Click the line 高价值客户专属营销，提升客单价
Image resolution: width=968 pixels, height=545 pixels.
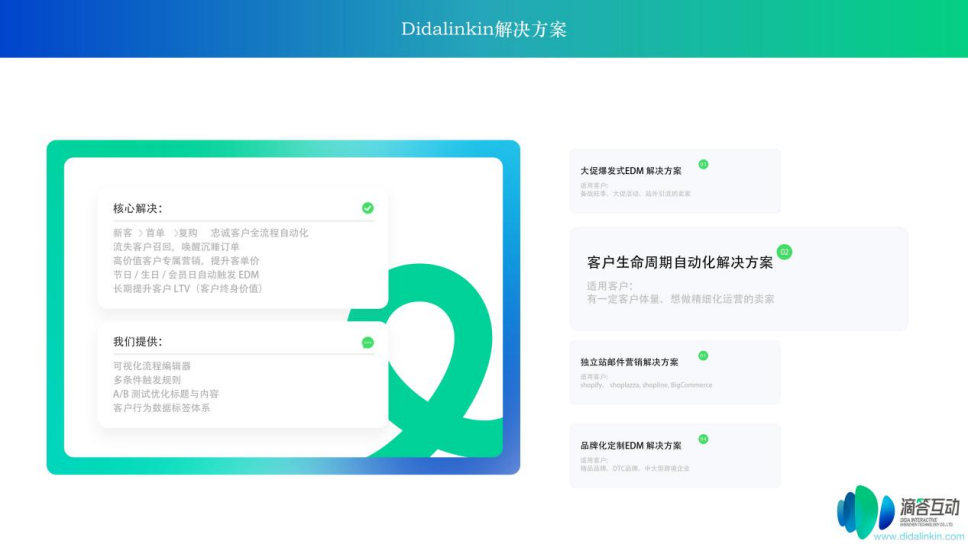pos(186,261)
